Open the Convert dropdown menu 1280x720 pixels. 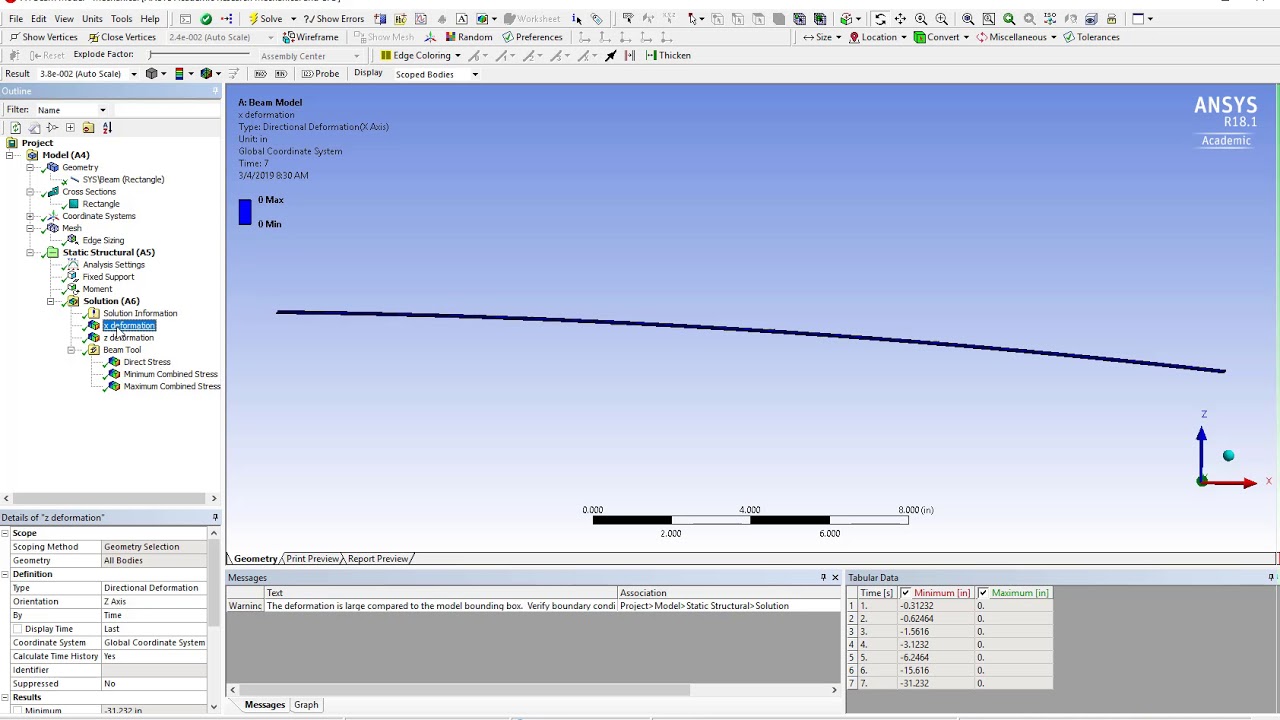click(x=942, y=37)
